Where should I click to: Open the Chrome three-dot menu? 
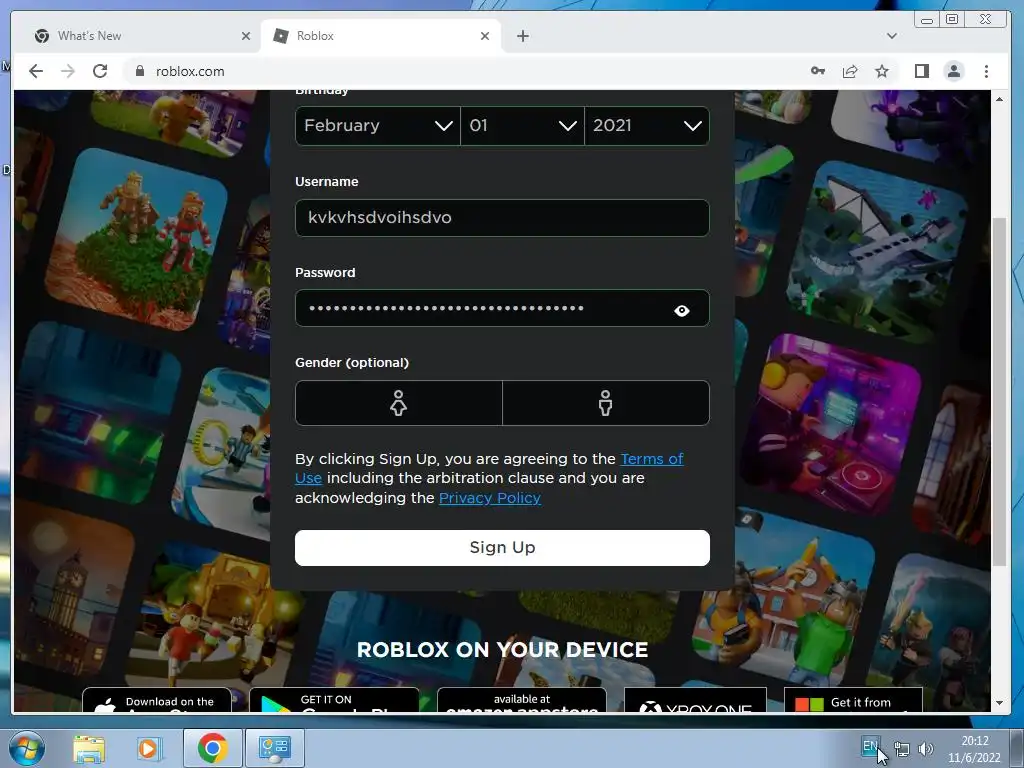pyautogui.click(x=986, y=71)
